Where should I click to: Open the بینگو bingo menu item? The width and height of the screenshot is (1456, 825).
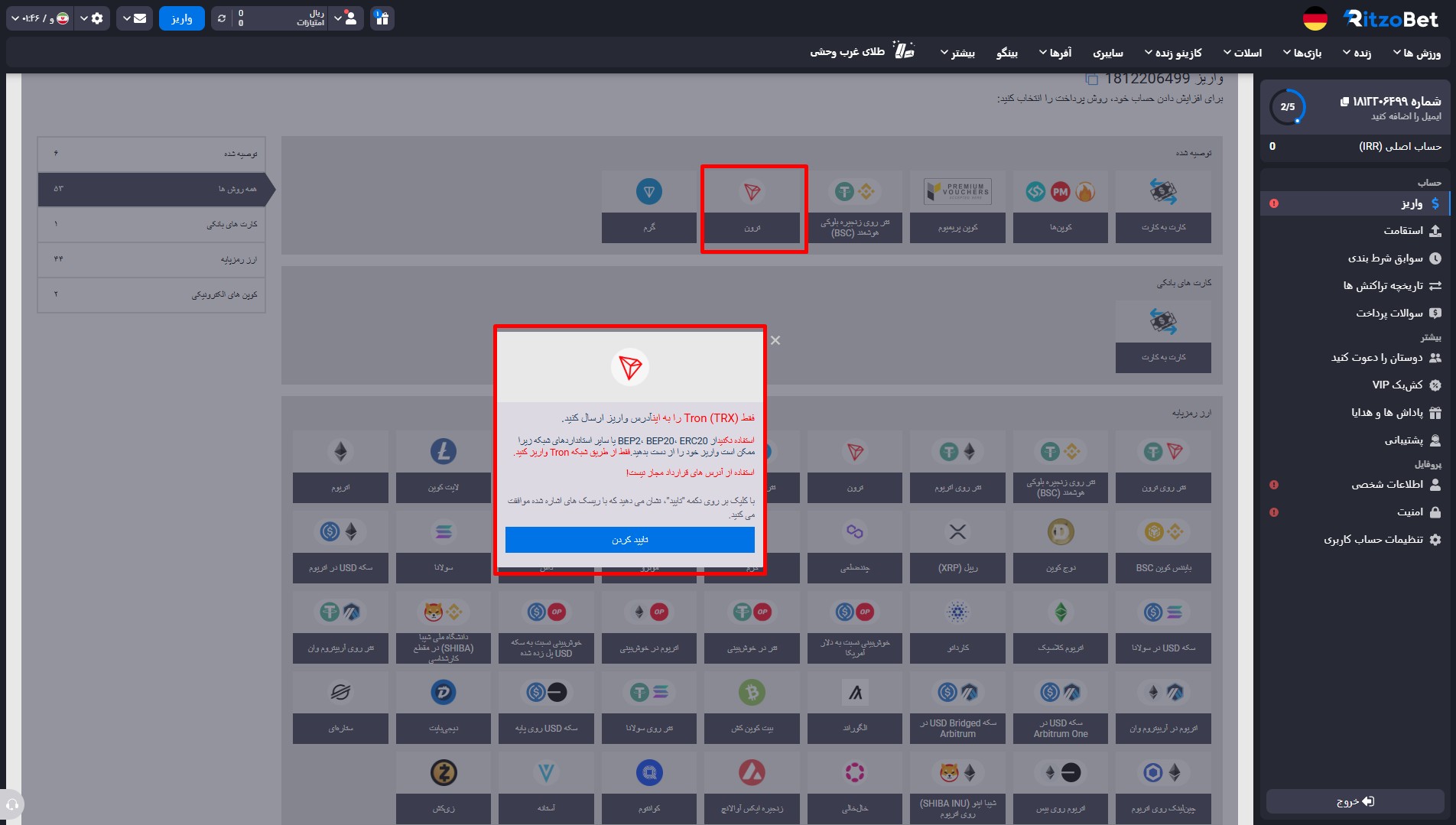pos(1007,53)
